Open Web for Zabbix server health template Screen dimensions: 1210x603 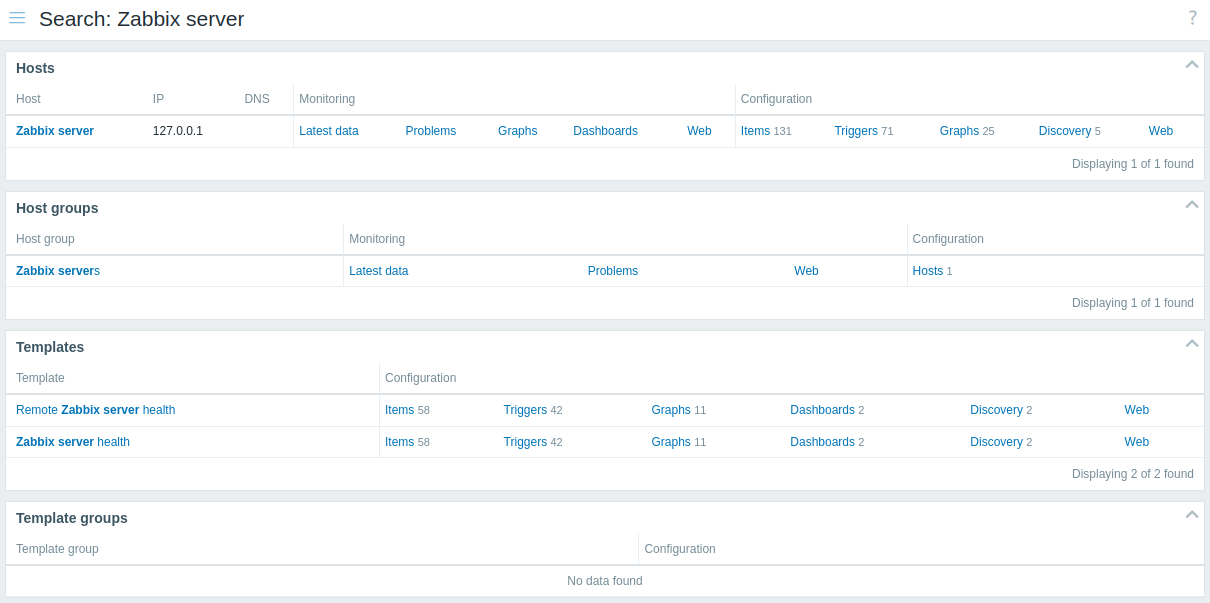pos(1137,442)
